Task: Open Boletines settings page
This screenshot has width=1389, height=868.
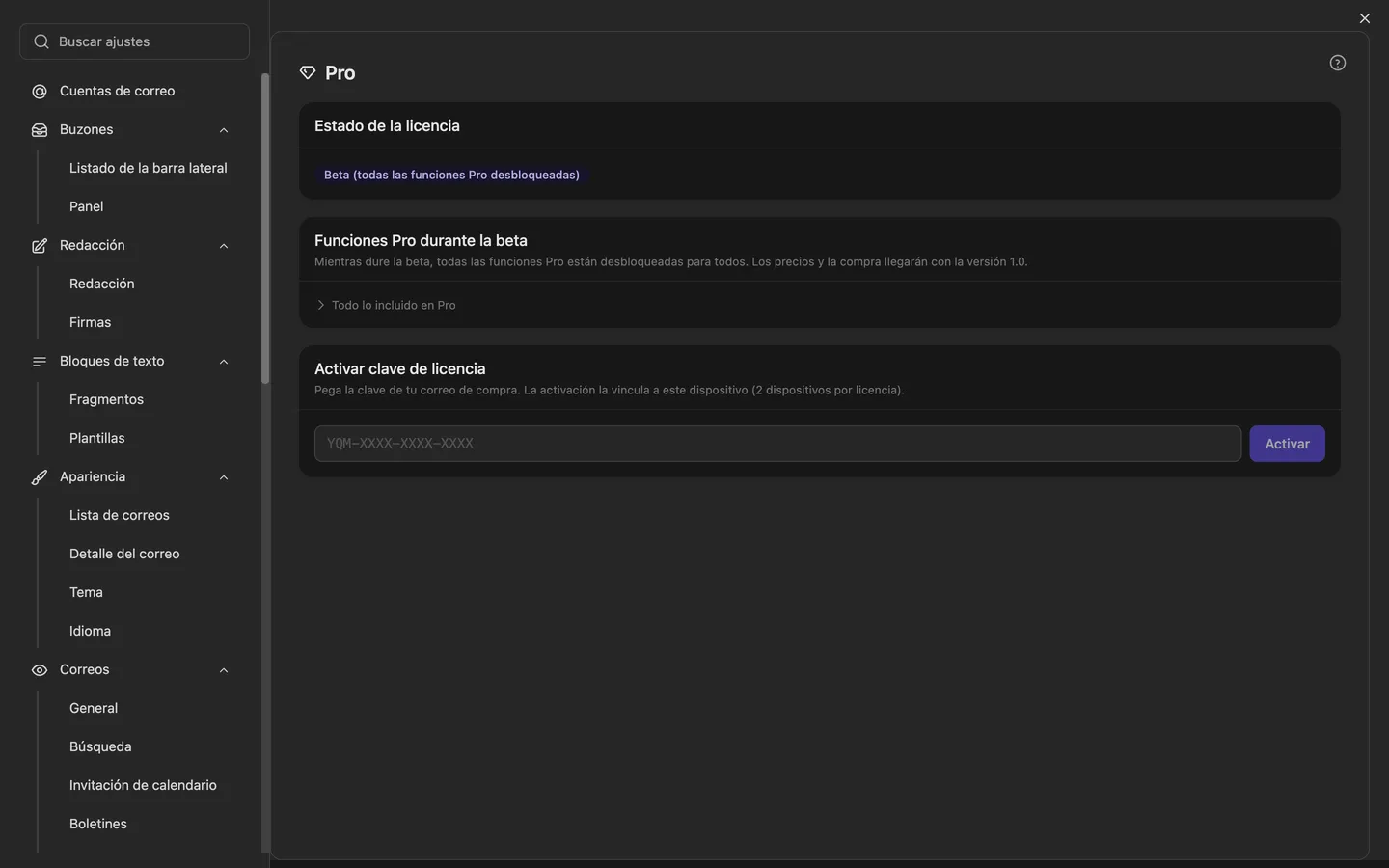Action: (x=98, y=824)
